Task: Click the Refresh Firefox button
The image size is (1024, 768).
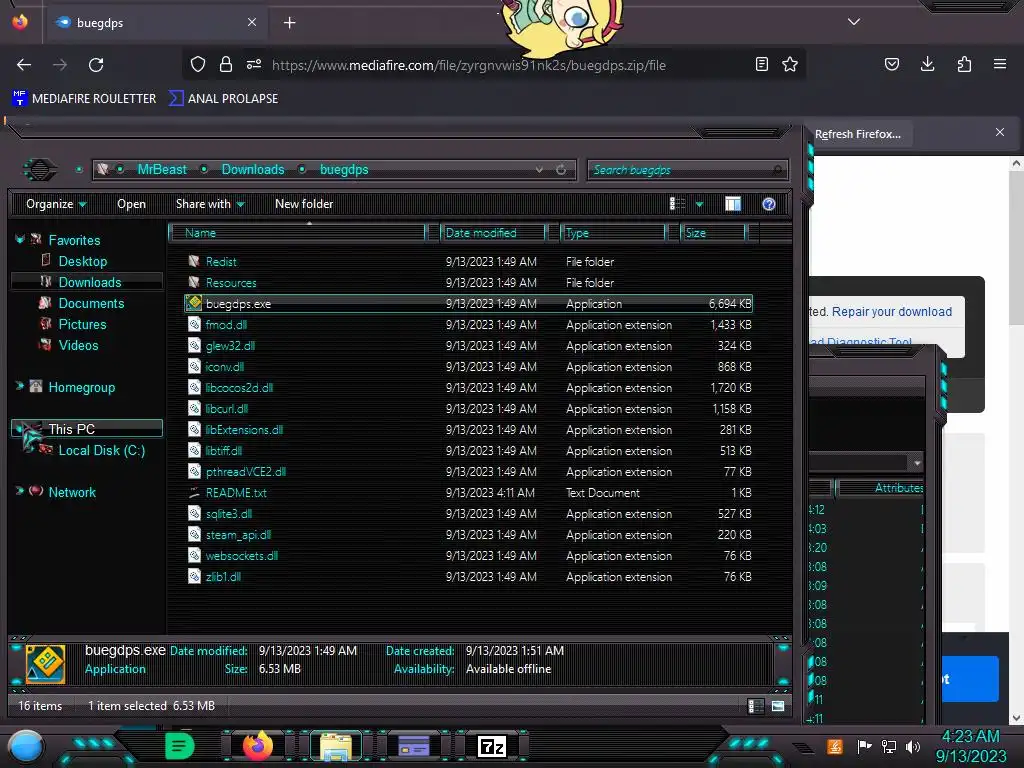Action: click(x=857, y=134)
